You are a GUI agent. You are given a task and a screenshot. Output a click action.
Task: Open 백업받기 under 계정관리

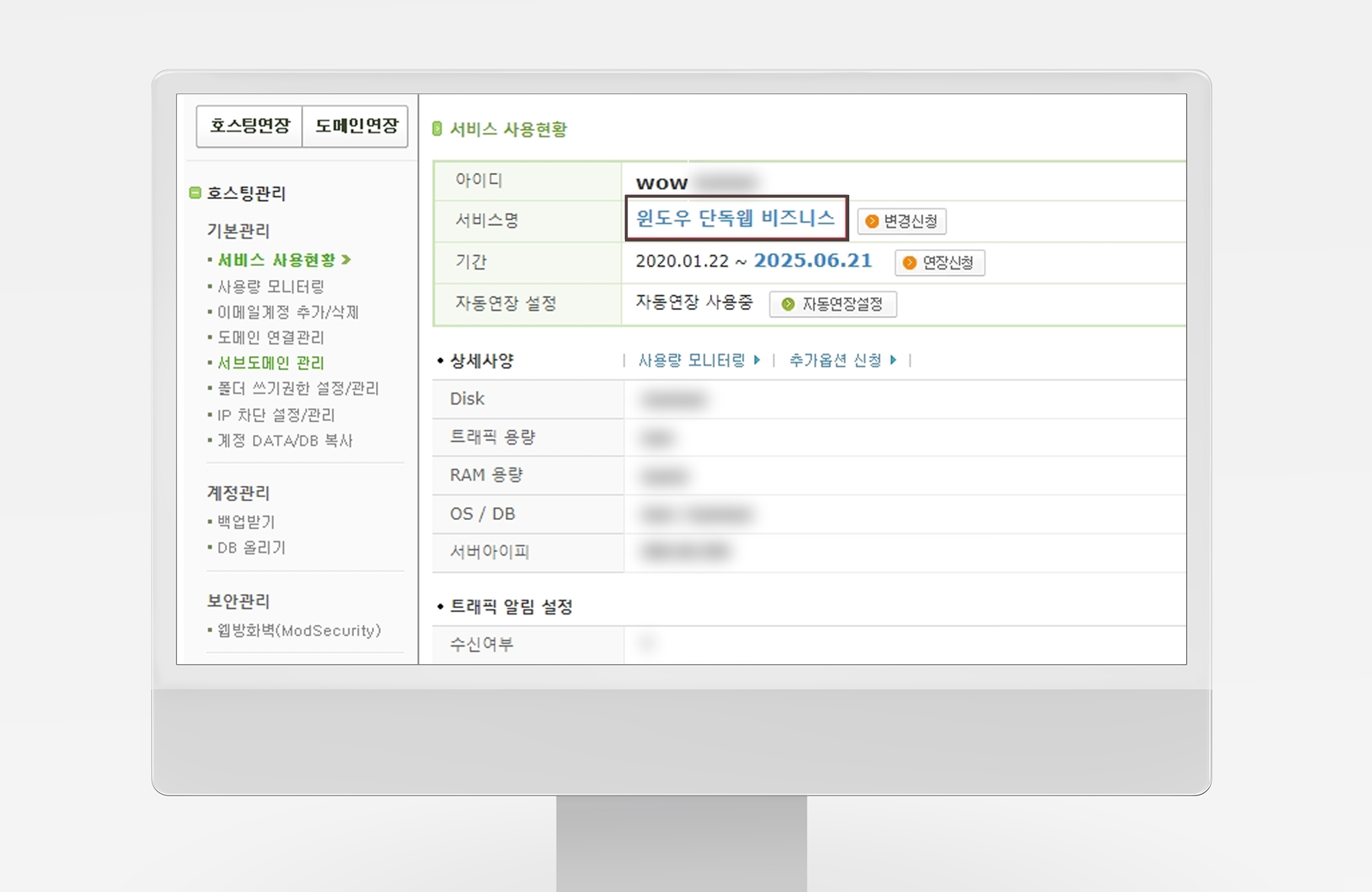tap(246, 522)
